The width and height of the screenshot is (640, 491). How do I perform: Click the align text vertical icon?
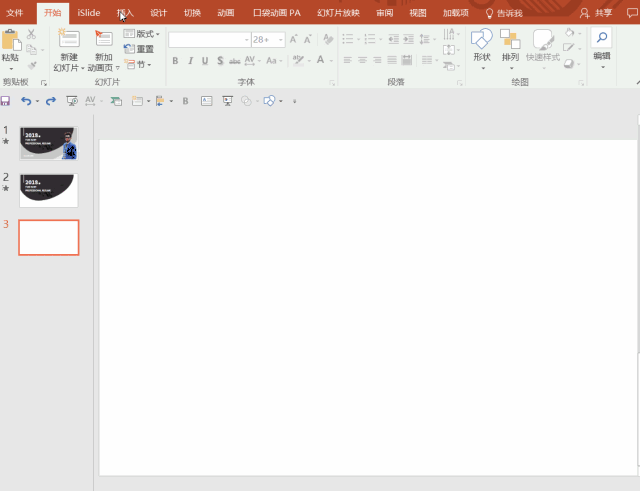(x=449, y=50)
